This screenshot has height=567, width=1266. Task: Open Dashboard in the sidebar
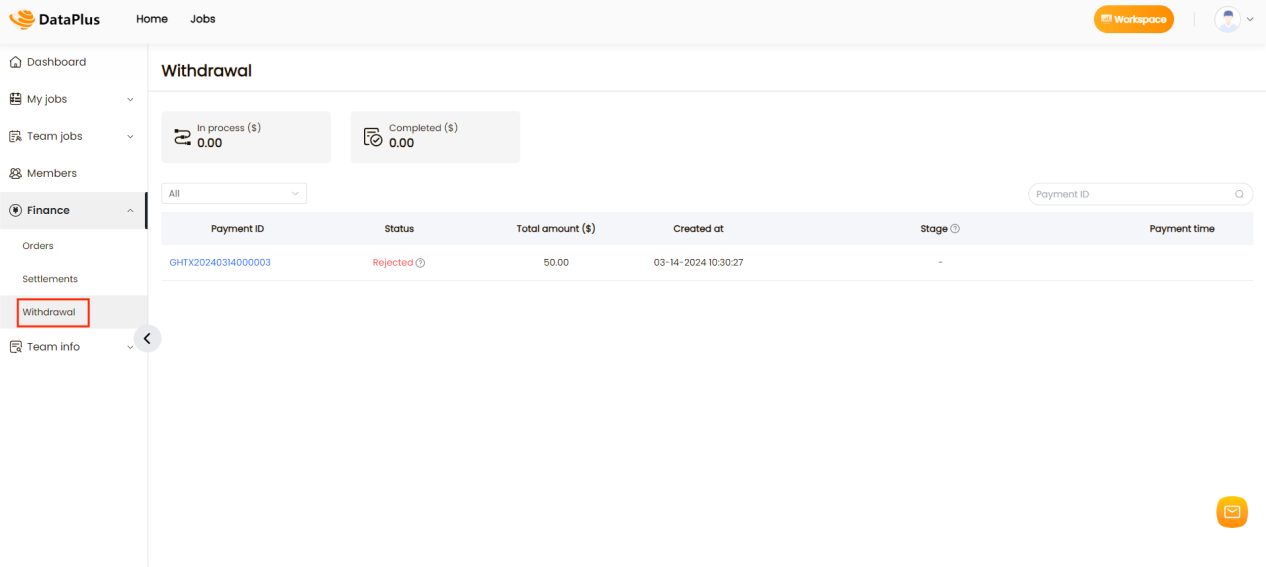[x=56, y=62]
